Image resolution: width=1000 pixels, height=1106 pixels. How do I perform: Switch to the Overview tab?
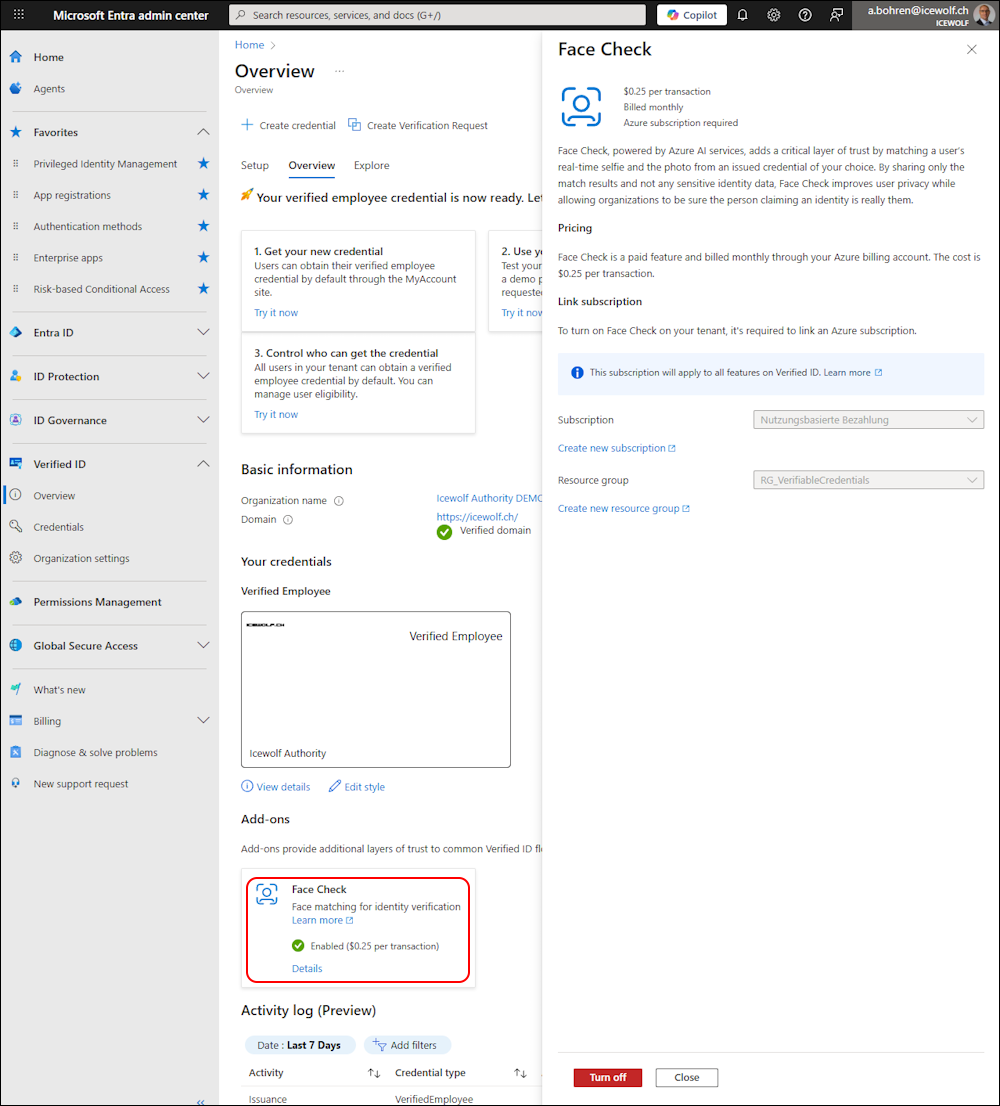point(312,165)
